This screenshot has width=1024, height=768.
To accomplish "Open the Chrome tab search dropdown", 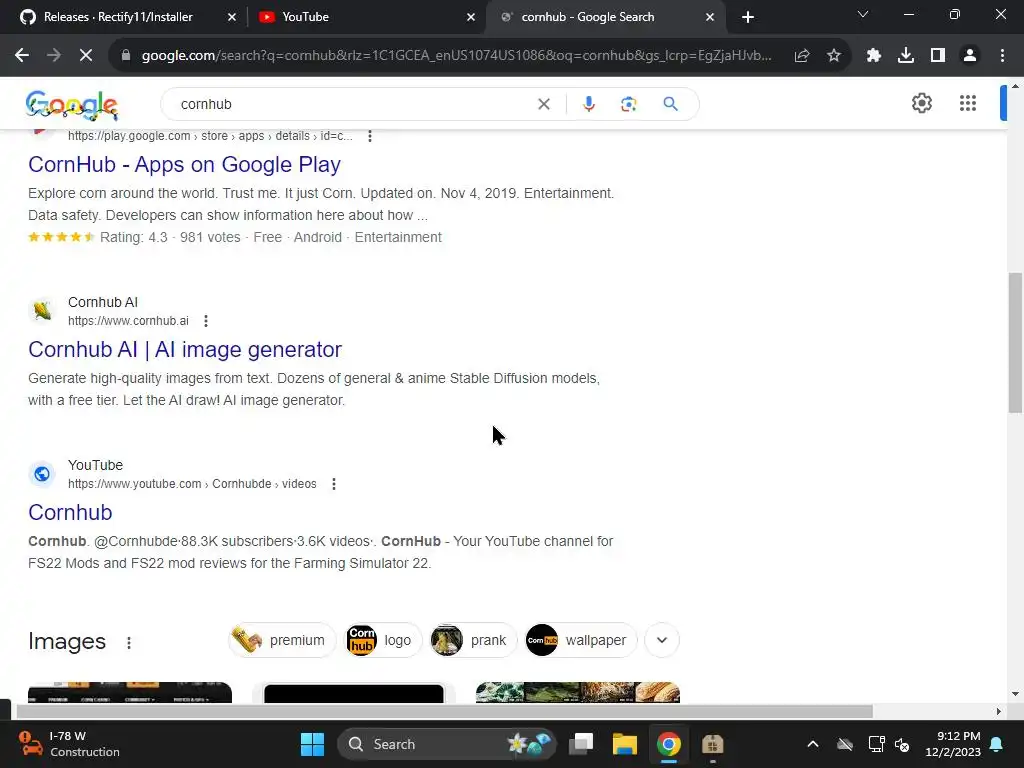I will pyautogui.click(x=863, y=14).
